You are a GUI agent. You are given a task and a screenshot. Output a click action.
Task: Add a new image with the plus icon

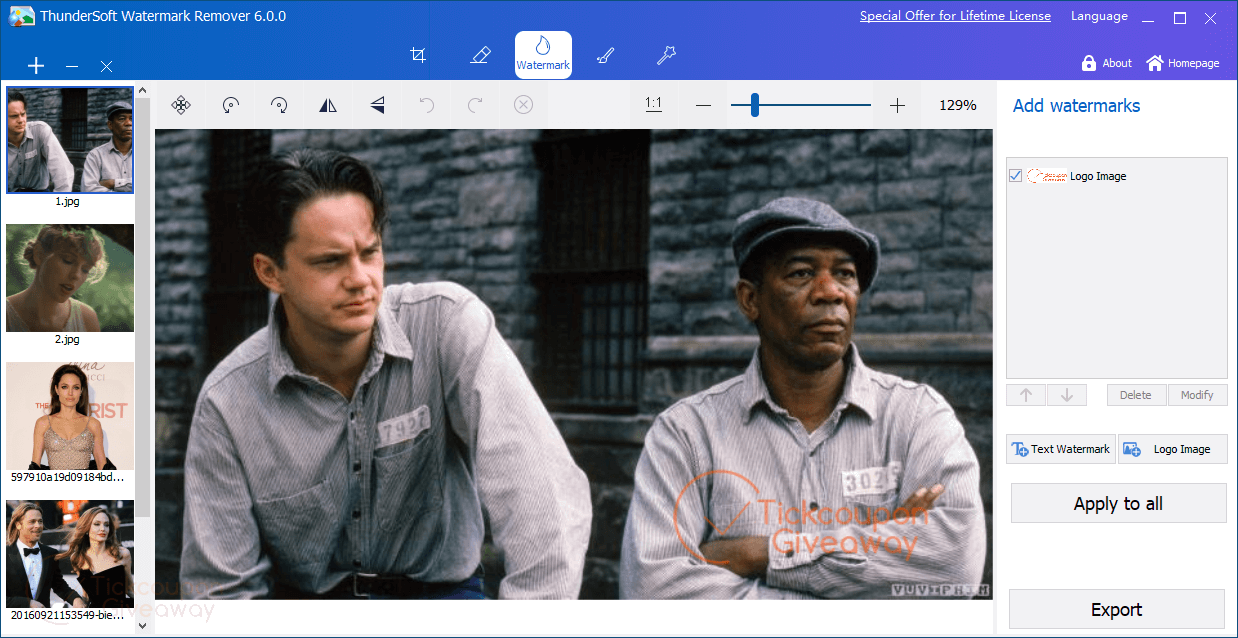click(x=36, y=66)
